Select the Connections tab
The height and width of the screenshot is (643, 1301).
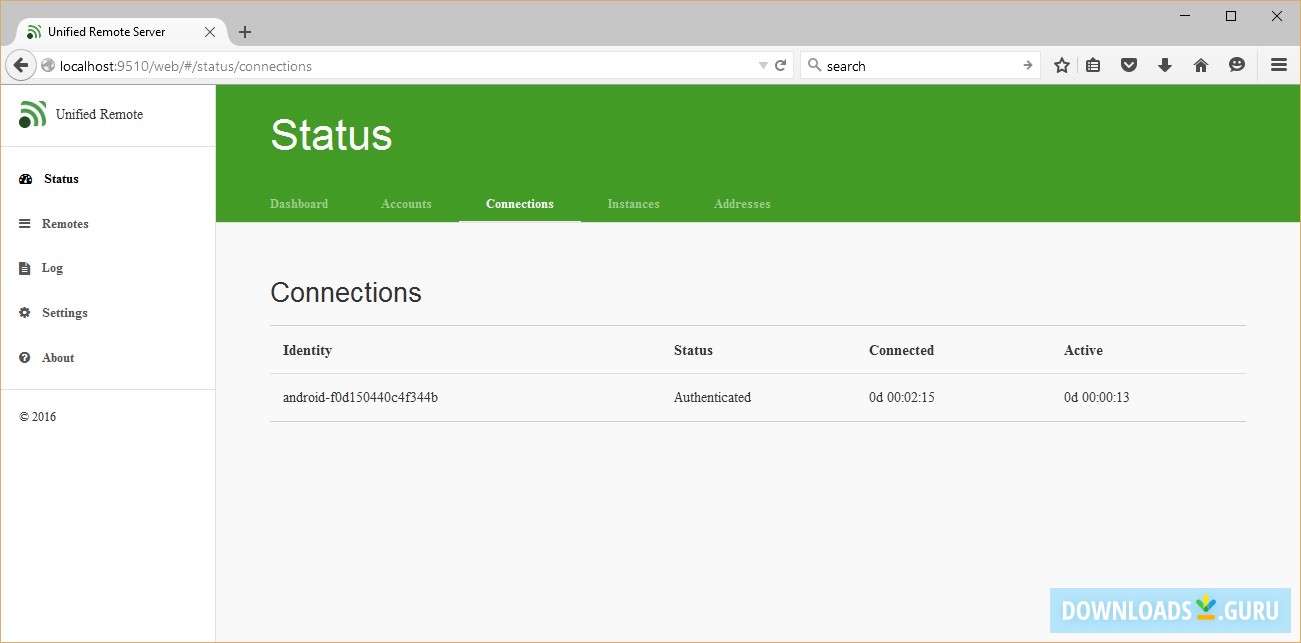point(520,204)
